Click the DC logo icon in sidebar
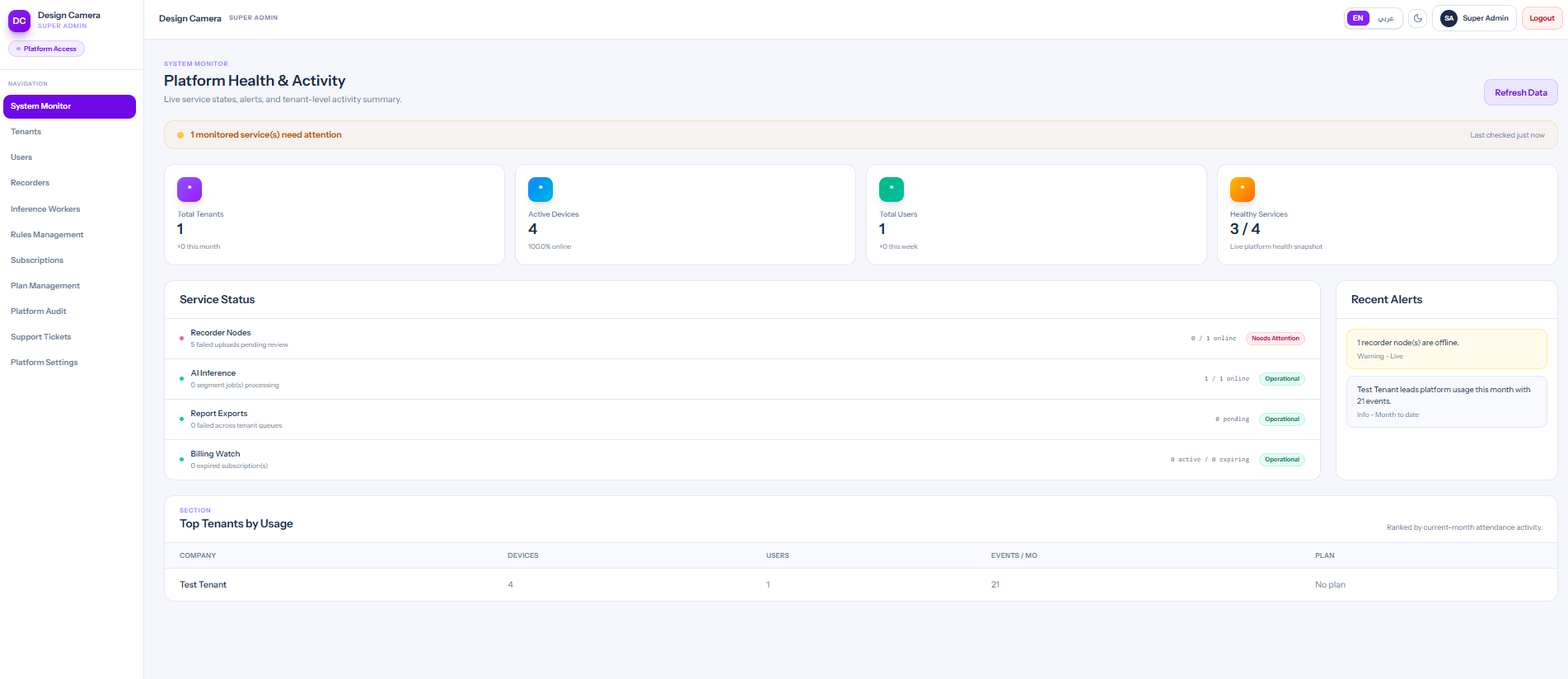This screenshot has width=1568, height=679. pyautogui.click(x=19, y=21)
